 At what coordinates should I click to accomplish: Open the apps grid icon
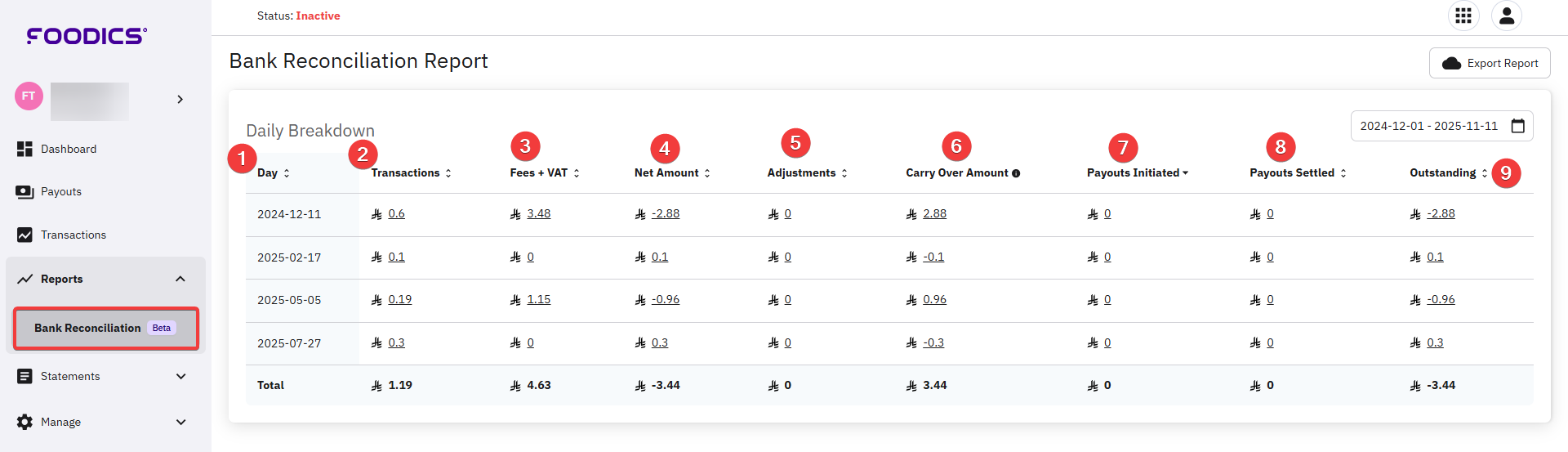click(1463, 16)
